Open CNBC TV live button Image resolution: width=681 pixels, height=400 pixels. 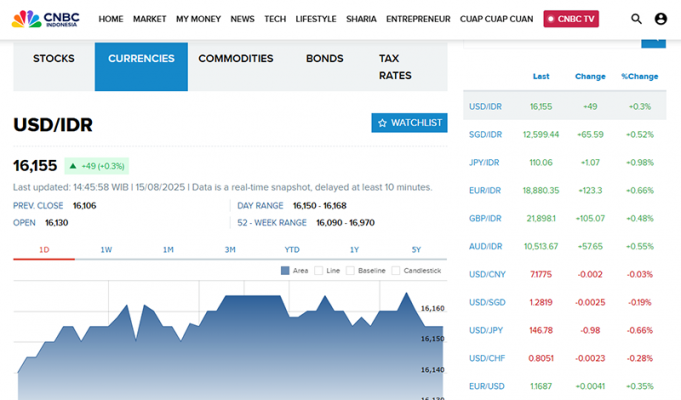[x=571, y=19]
